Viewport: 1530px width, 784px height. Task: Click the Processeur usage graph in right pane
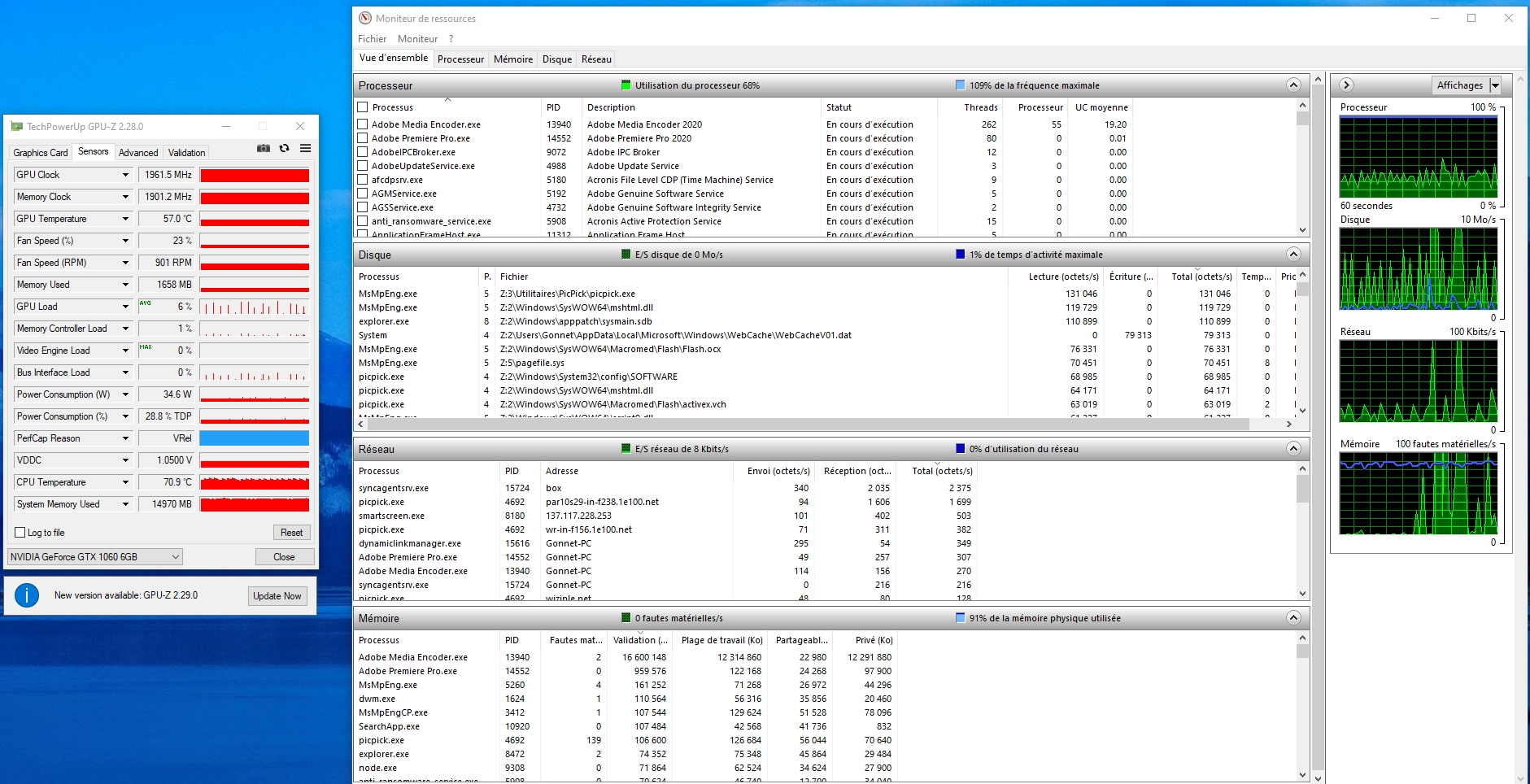[x=1419, y=157]
